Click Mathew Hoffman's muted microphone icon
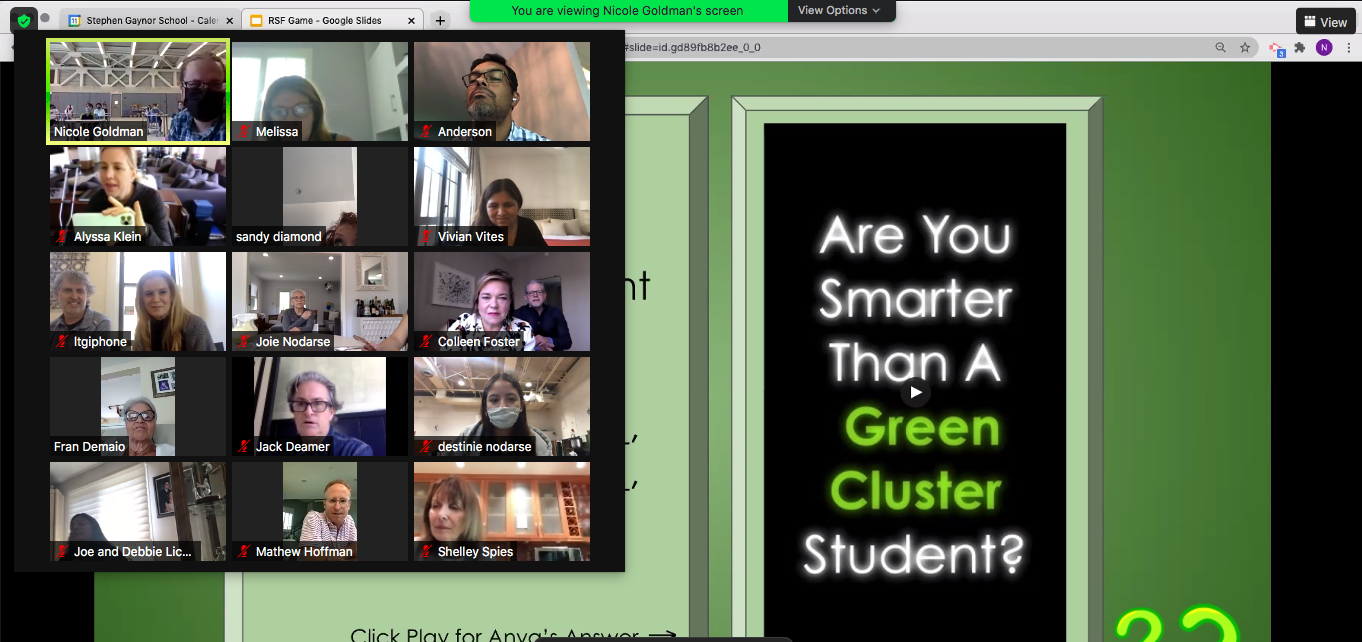 pyautogui.click(x=244, y=552)
